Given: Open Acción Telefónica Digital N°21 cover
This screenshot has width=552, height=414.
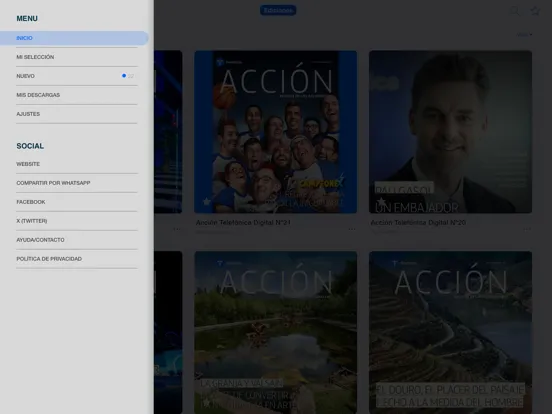Looking at the screenshot, I should tap(276, 132).
